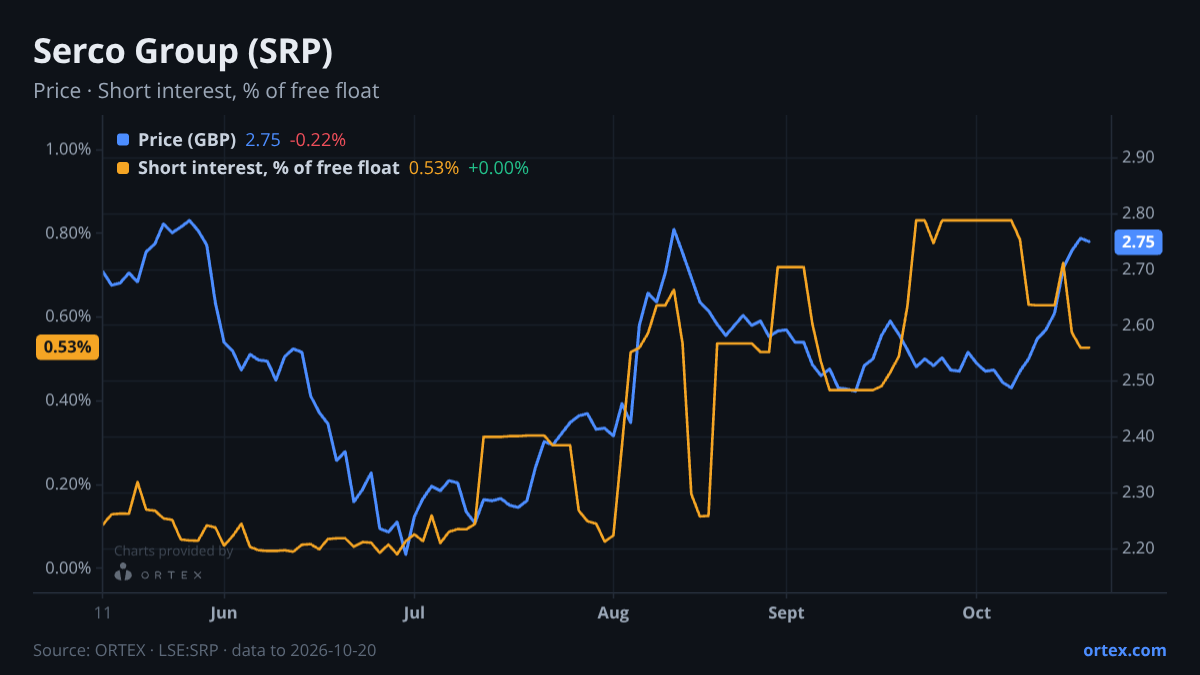
Task: Click the blue 2.75 right axis marker
Action: [x=1138, y=242]
